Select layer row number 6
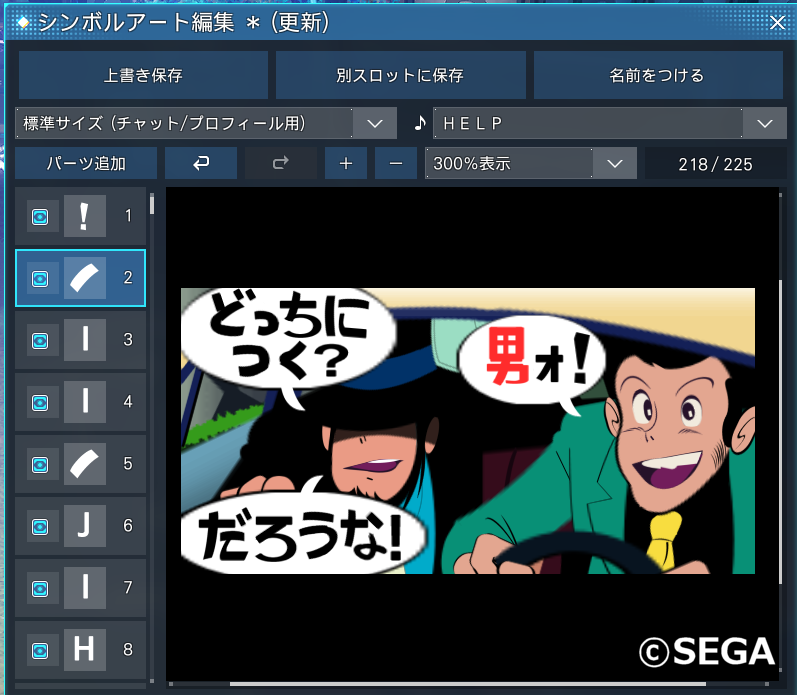Image resolution: width=797 pixels, height=695 pixels. [80, 526]
